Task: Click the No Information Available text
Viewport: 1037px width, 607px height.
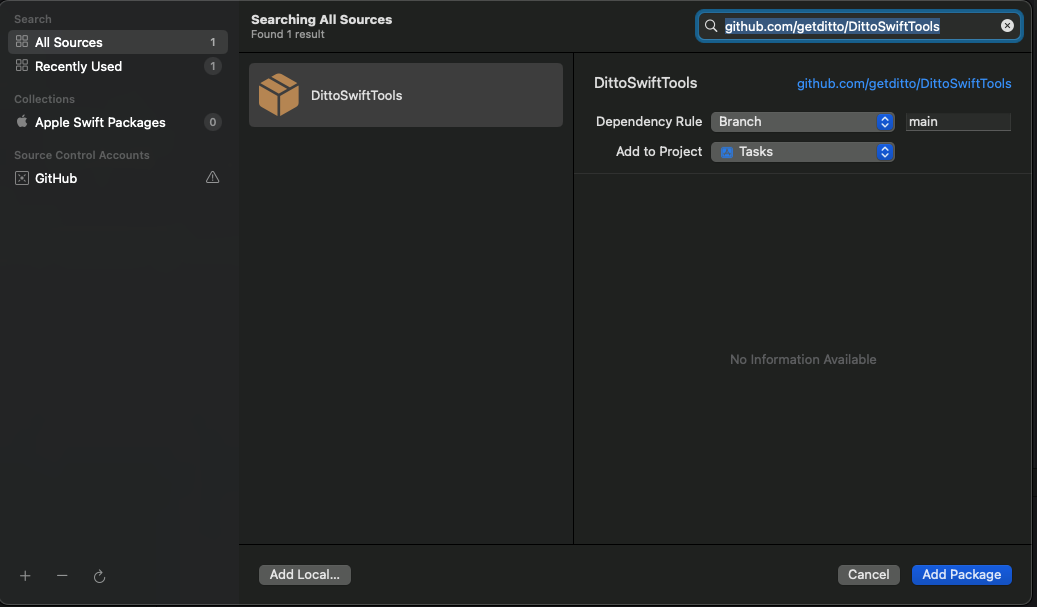Action: coord(803,359)
